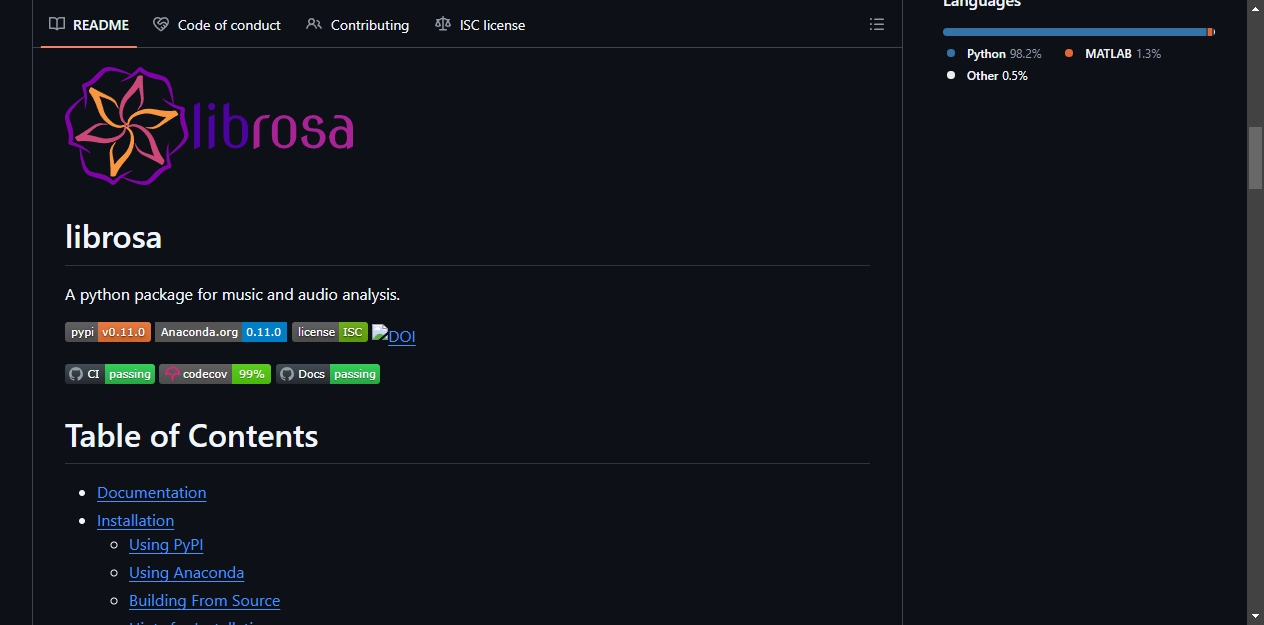Viewport: 1264px width, 625px height.
Task: Open the ISC license tab
Action: [481, 25]
